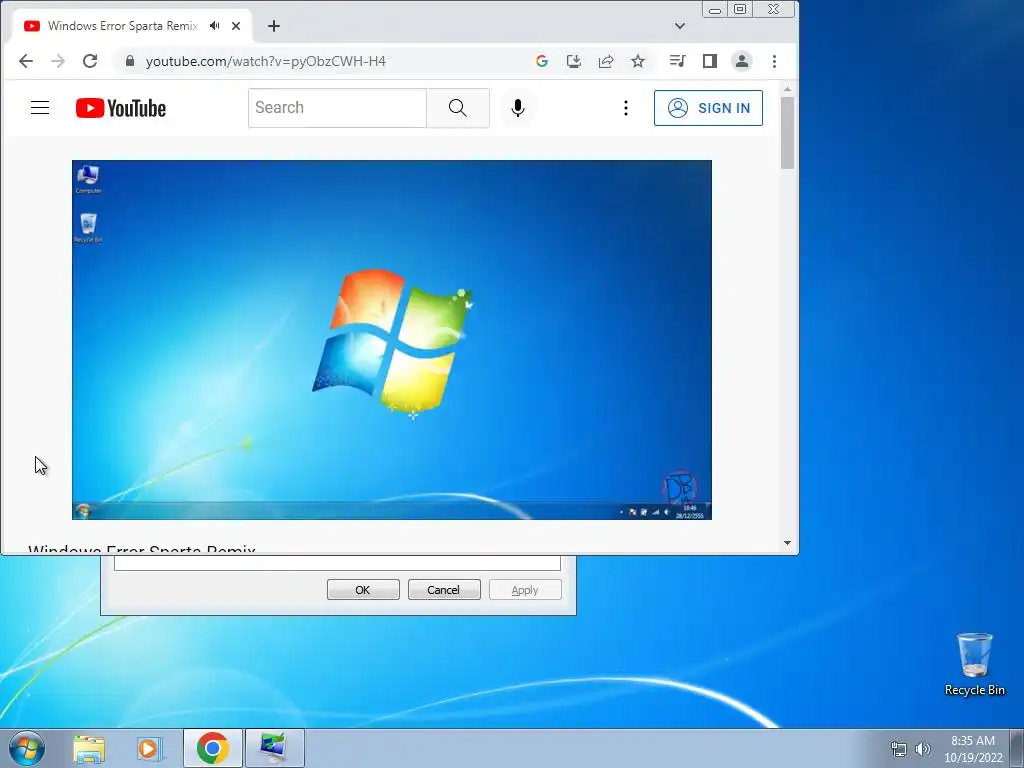Click the YouTube search magnifier button

click(458, 108)
